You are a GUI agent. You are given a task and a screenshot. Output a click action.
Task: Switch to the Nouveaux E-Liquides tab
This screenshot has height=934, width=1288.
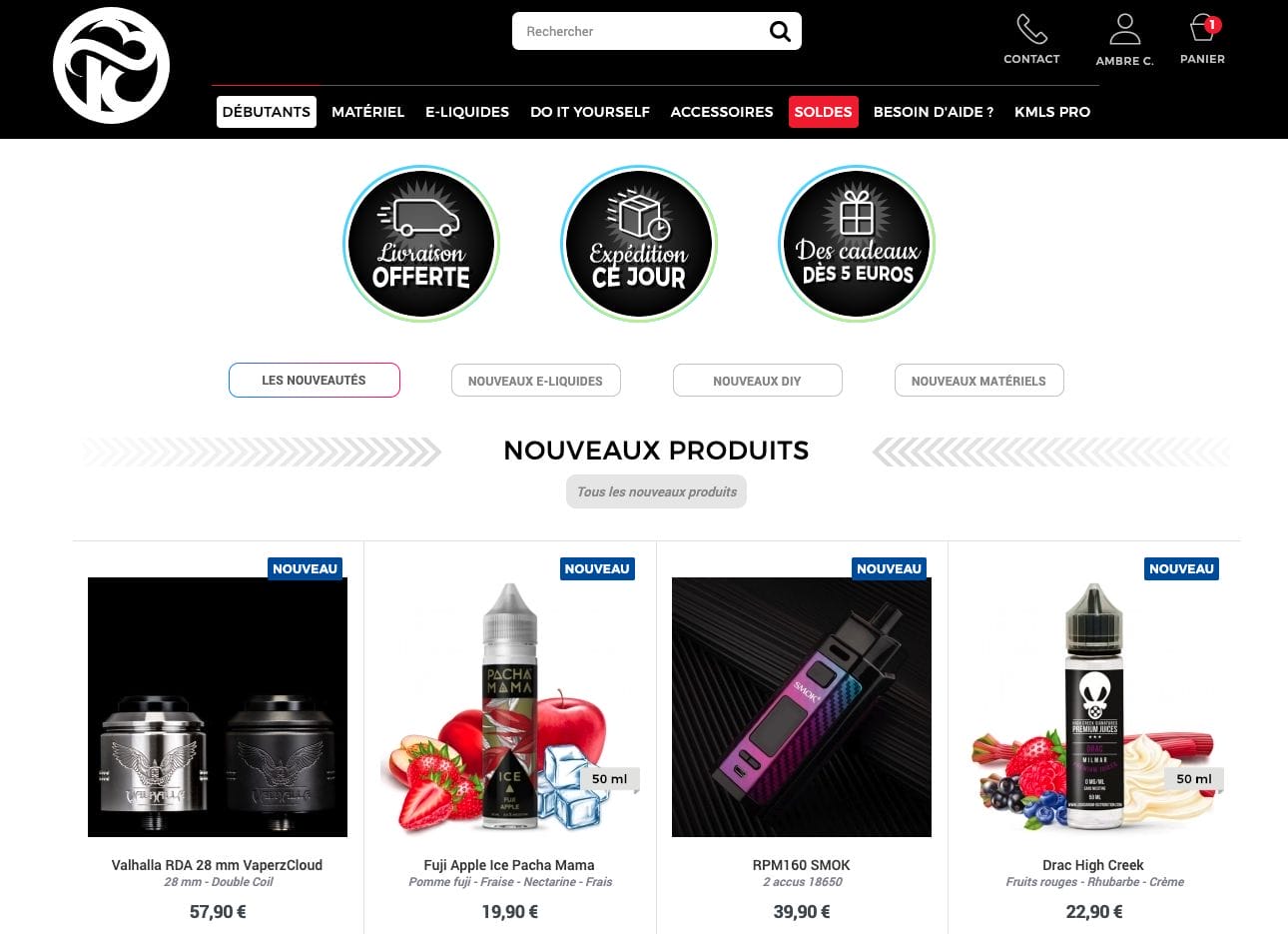click(535, 381)
